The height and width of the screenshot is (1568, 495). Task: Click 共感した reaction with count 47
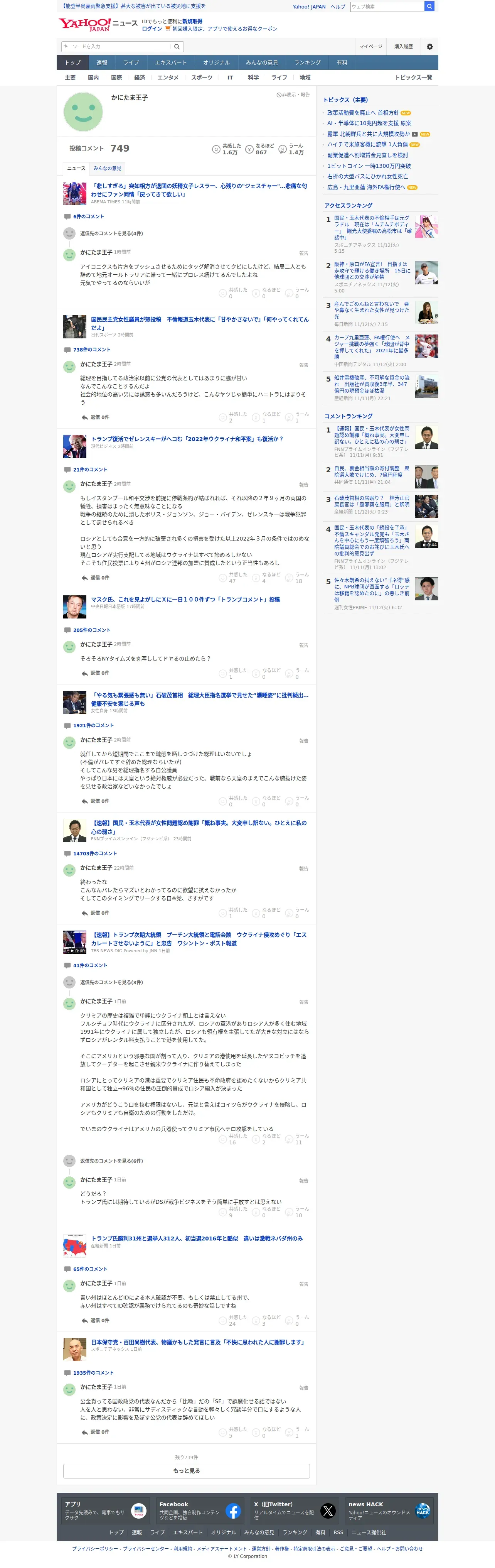234,578
